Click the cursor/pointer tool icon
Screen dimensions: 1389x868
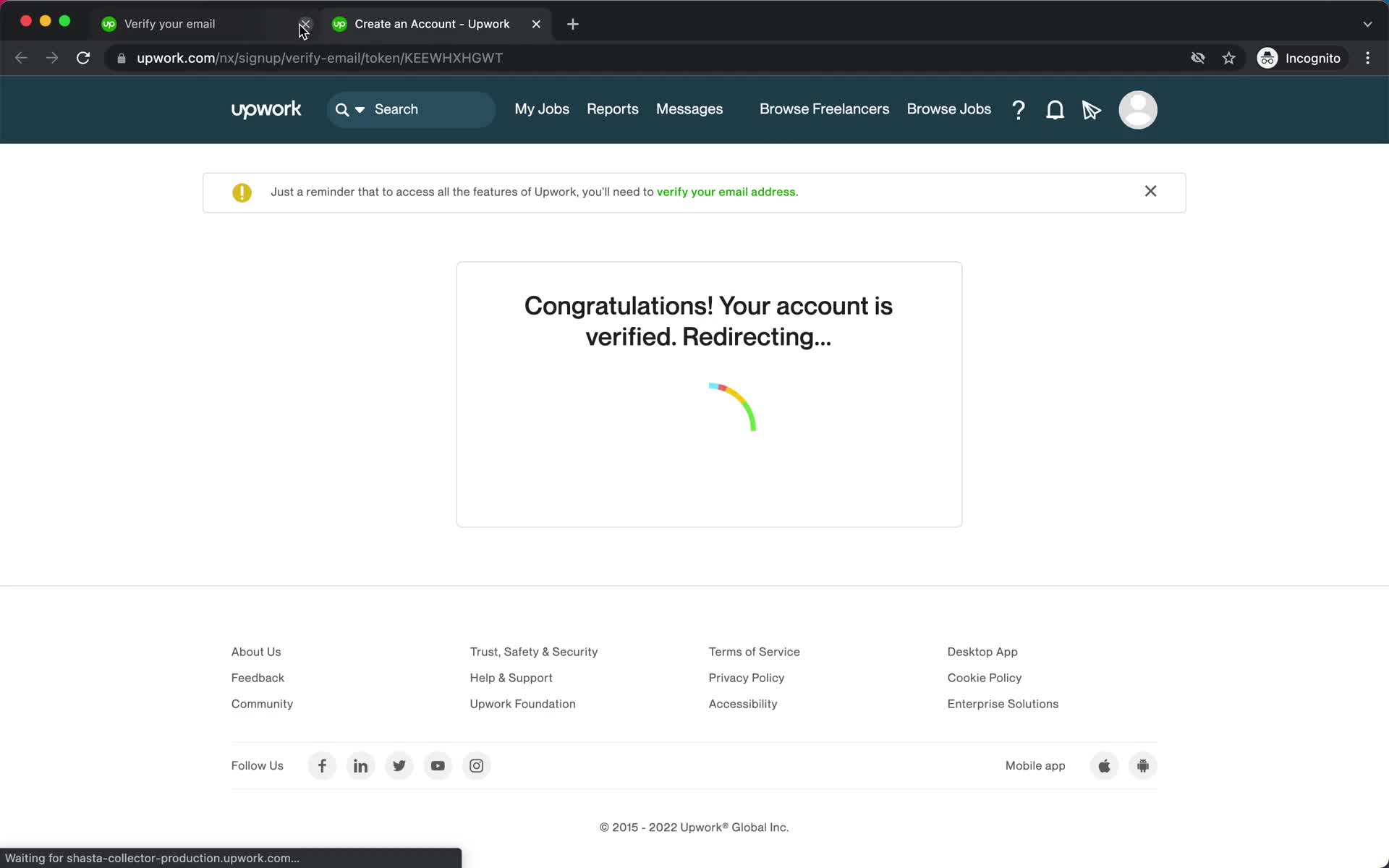click(x=1091, y=110)
